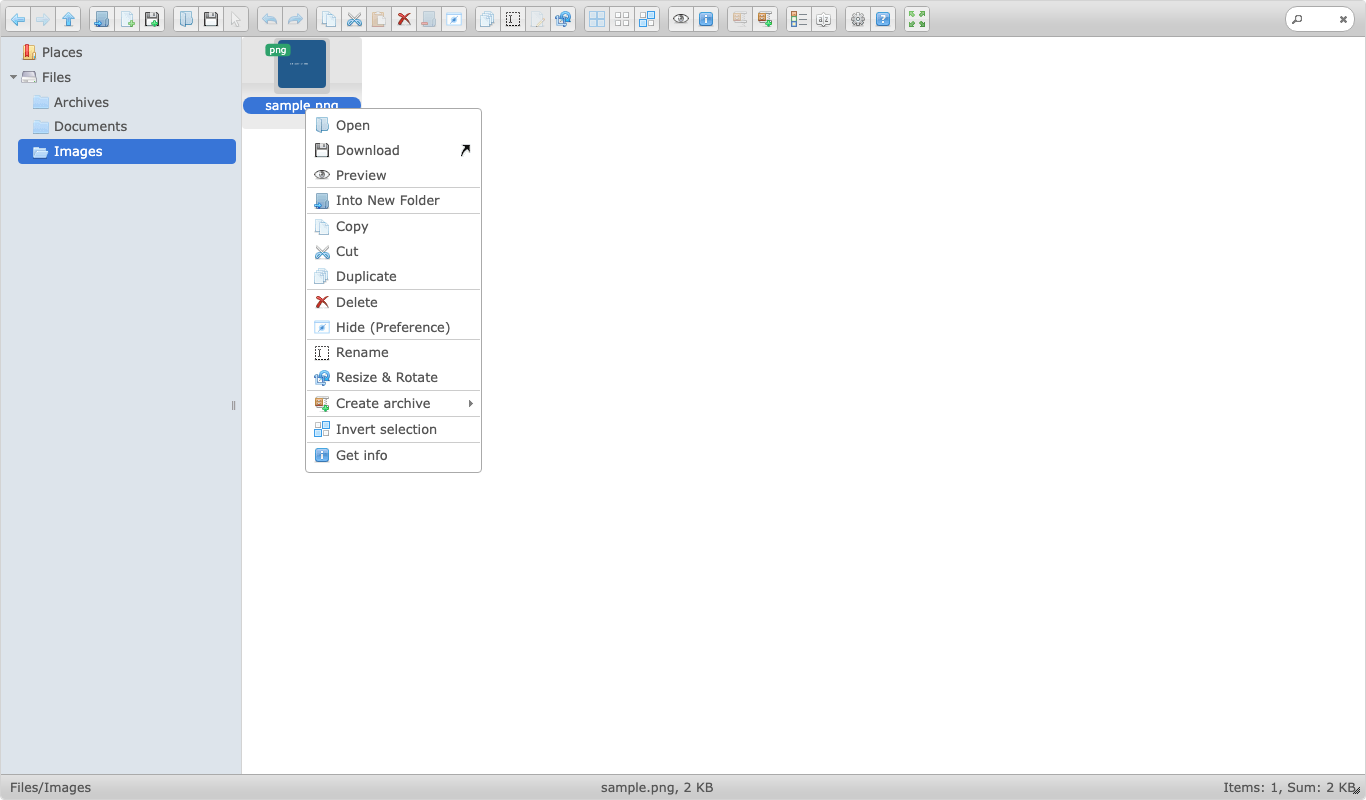Click inside the search input field

[1319, 19]
